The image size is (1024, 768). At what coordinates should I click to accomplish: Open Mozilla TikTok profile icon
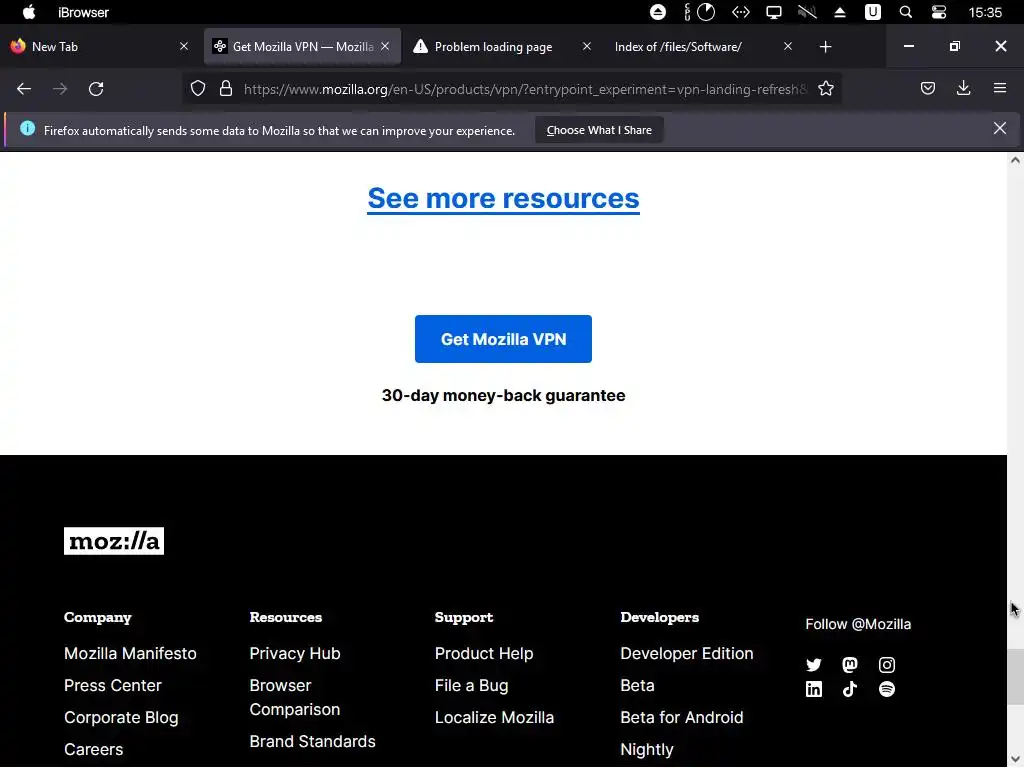pyautogui.click(x=850, y=689)
